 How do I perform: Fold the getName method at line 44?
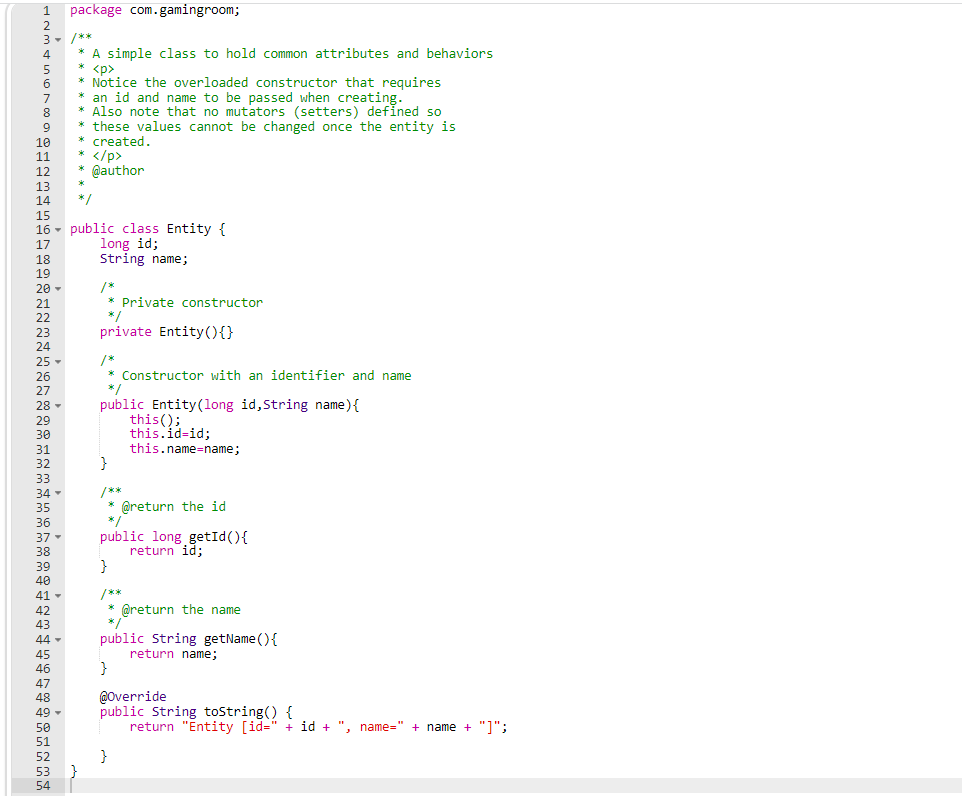58,640
